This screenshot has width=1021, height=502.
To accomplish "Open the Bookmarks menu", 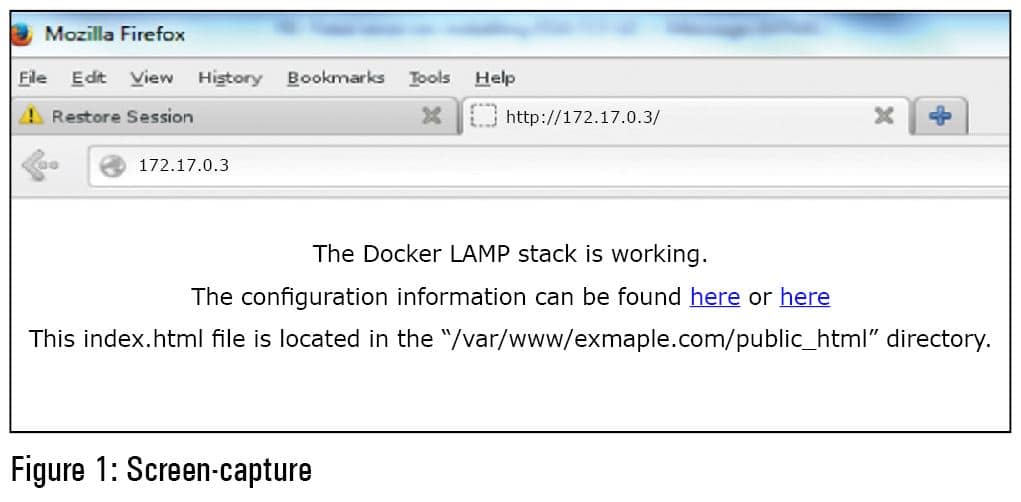I will point(335,77).
